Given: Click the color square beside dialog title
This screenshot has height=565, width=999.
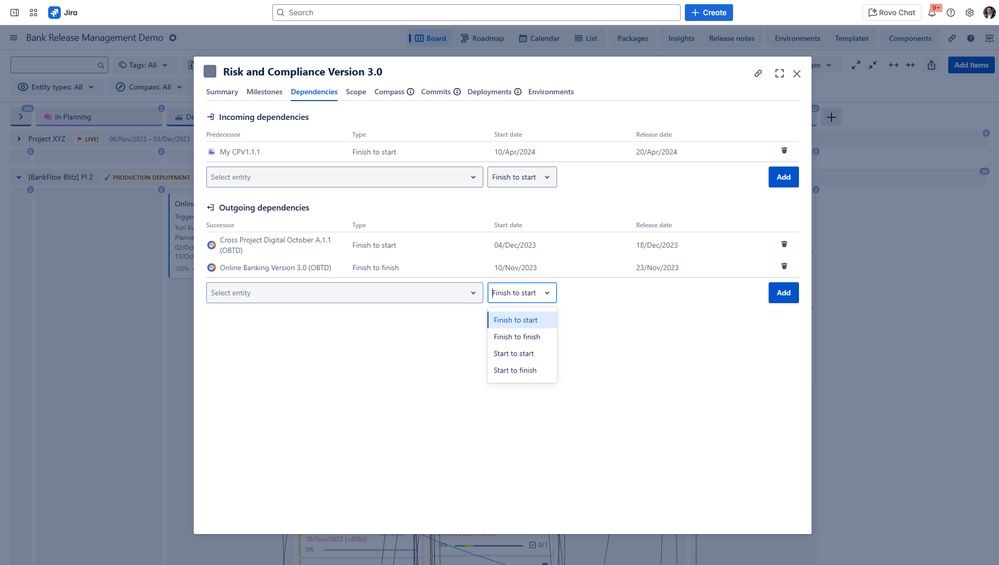Looking at the screenshot, I should coord(210,71).
